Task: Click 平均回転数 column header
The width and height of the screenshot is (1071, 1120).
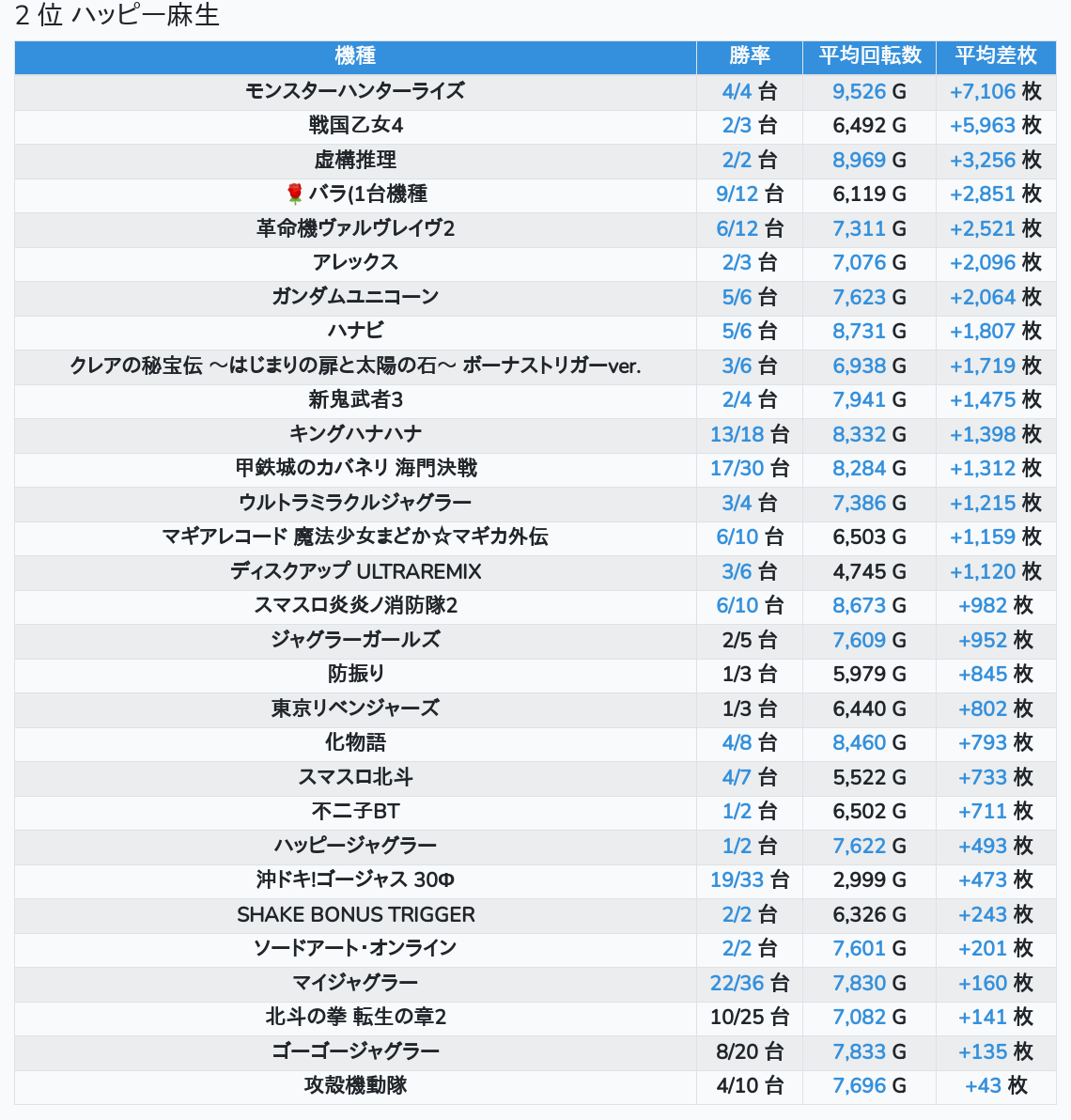Action: pos(869,56)
